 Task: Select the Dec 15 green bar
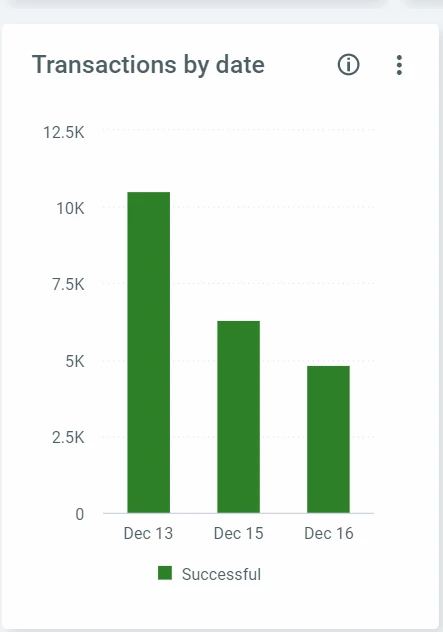[239, 417]
